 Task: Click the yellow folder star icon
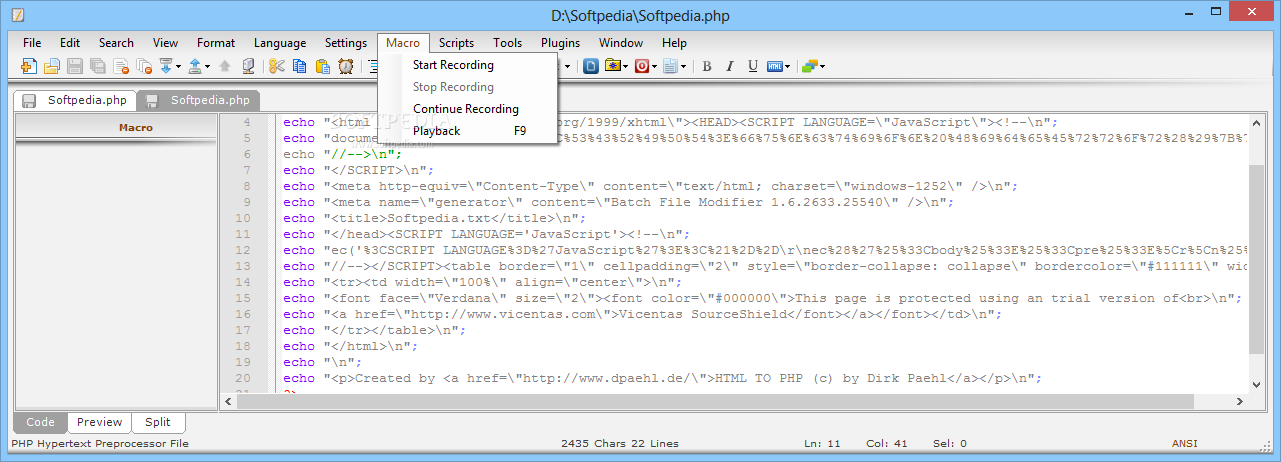click(x=613, y=66)
